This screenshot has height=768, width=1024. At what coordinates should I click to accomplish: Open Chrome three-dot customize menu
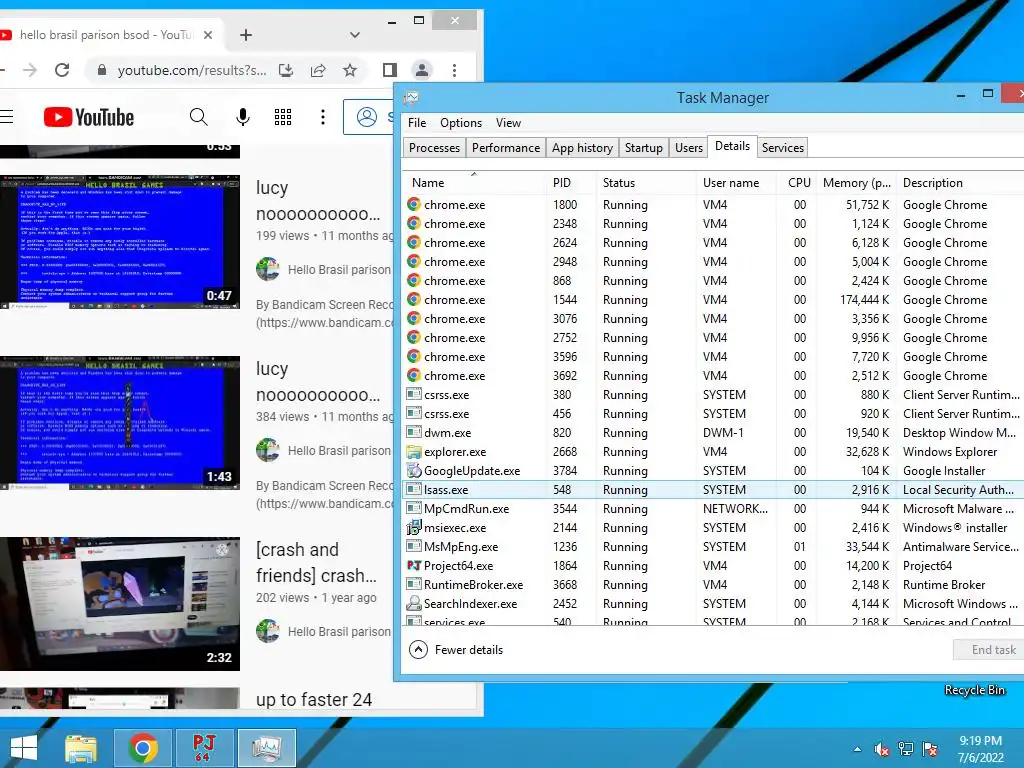(455, 70)
